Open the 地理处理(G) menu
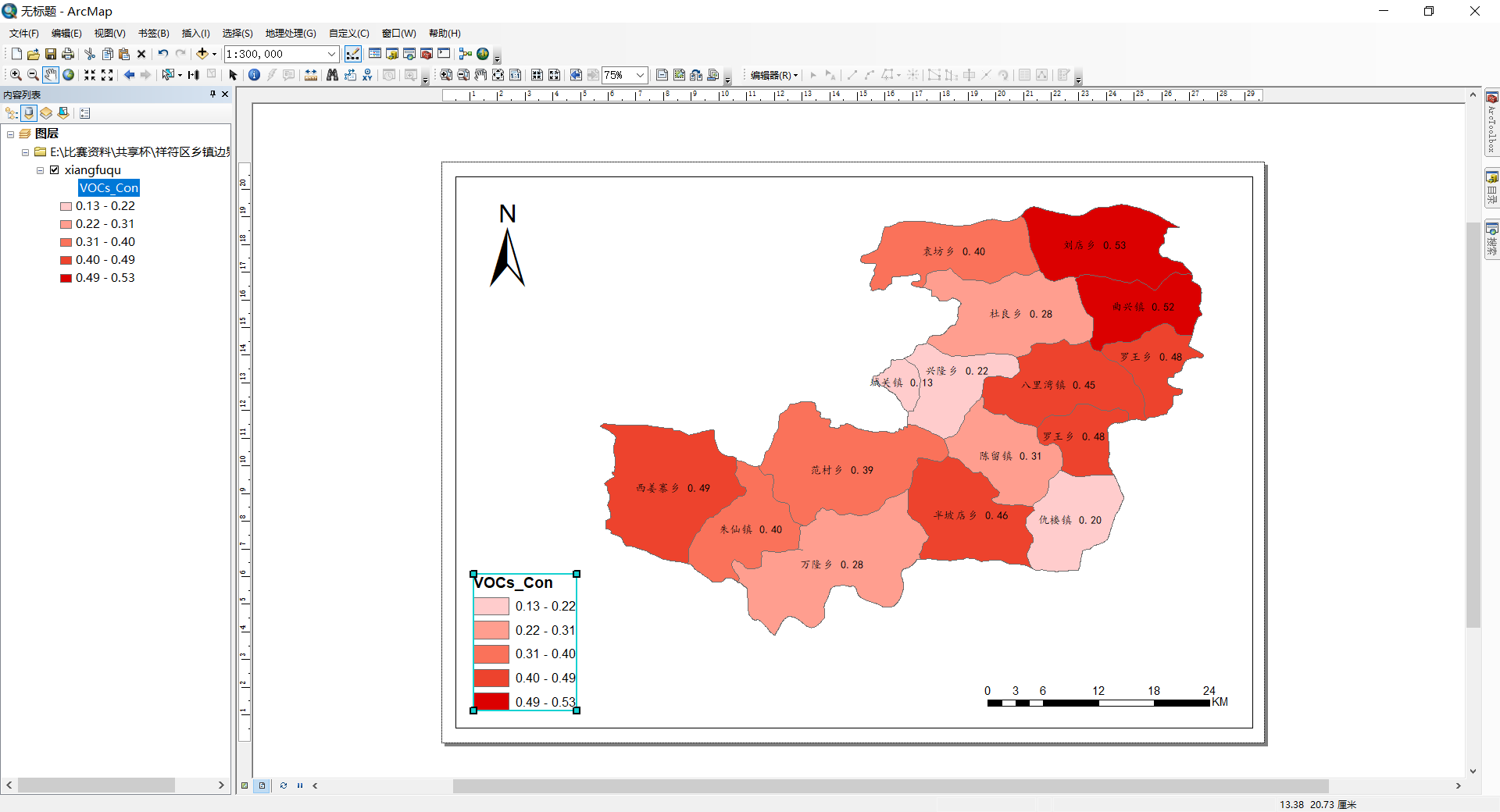 290,33
